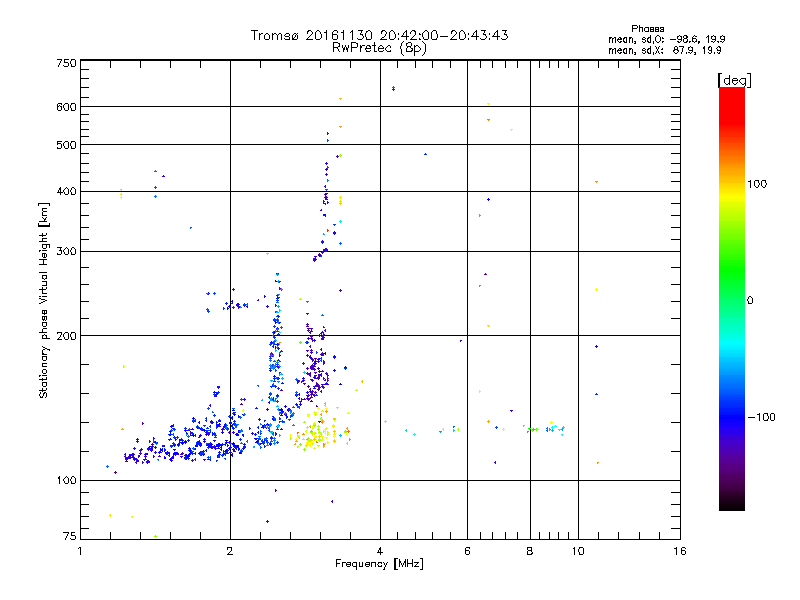Click the x-axis tick label "2"
The width and height of the screenshot is (800, 600).
tap(230, 551)
